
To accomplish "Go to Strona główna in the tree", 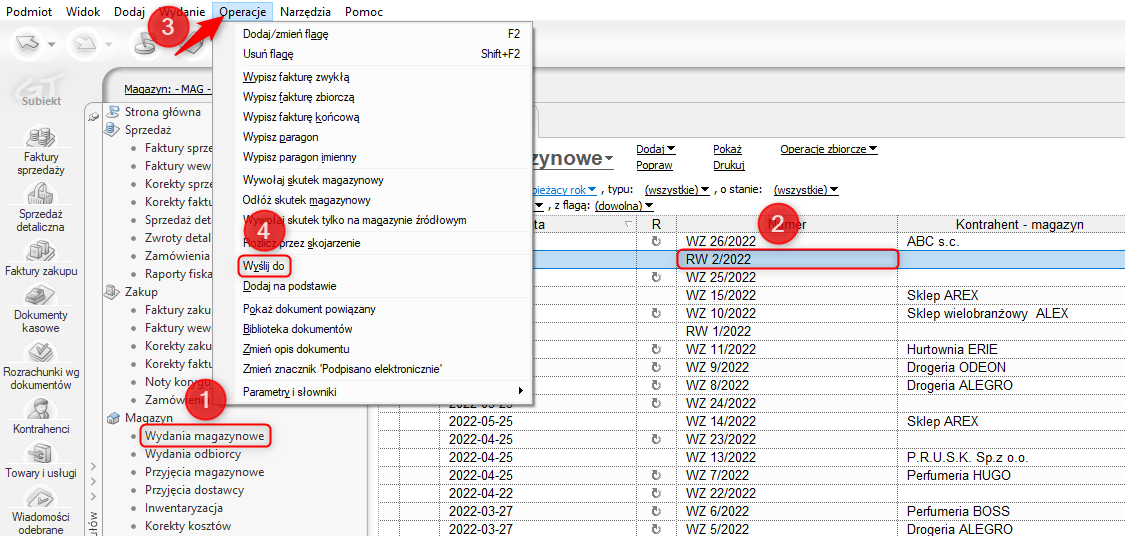I will tap(162, 112).
